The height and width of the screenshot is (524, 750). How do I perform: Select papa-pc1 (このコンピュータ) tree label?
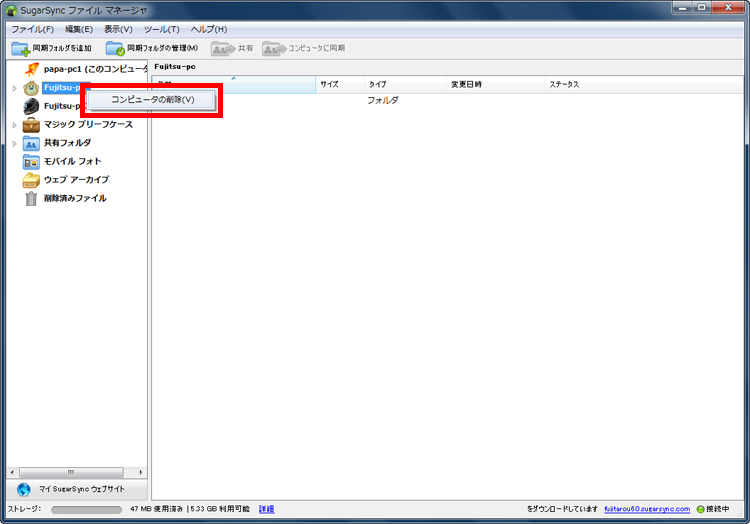click(96, 69)
